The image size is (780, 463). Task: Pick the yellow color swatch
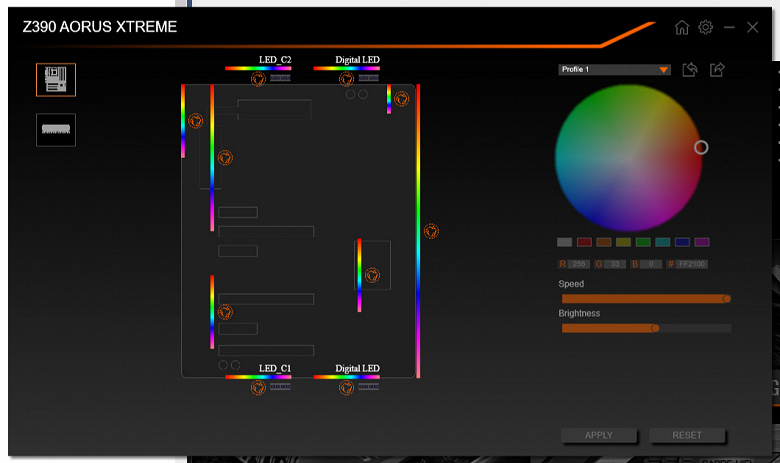coord(623,242)
